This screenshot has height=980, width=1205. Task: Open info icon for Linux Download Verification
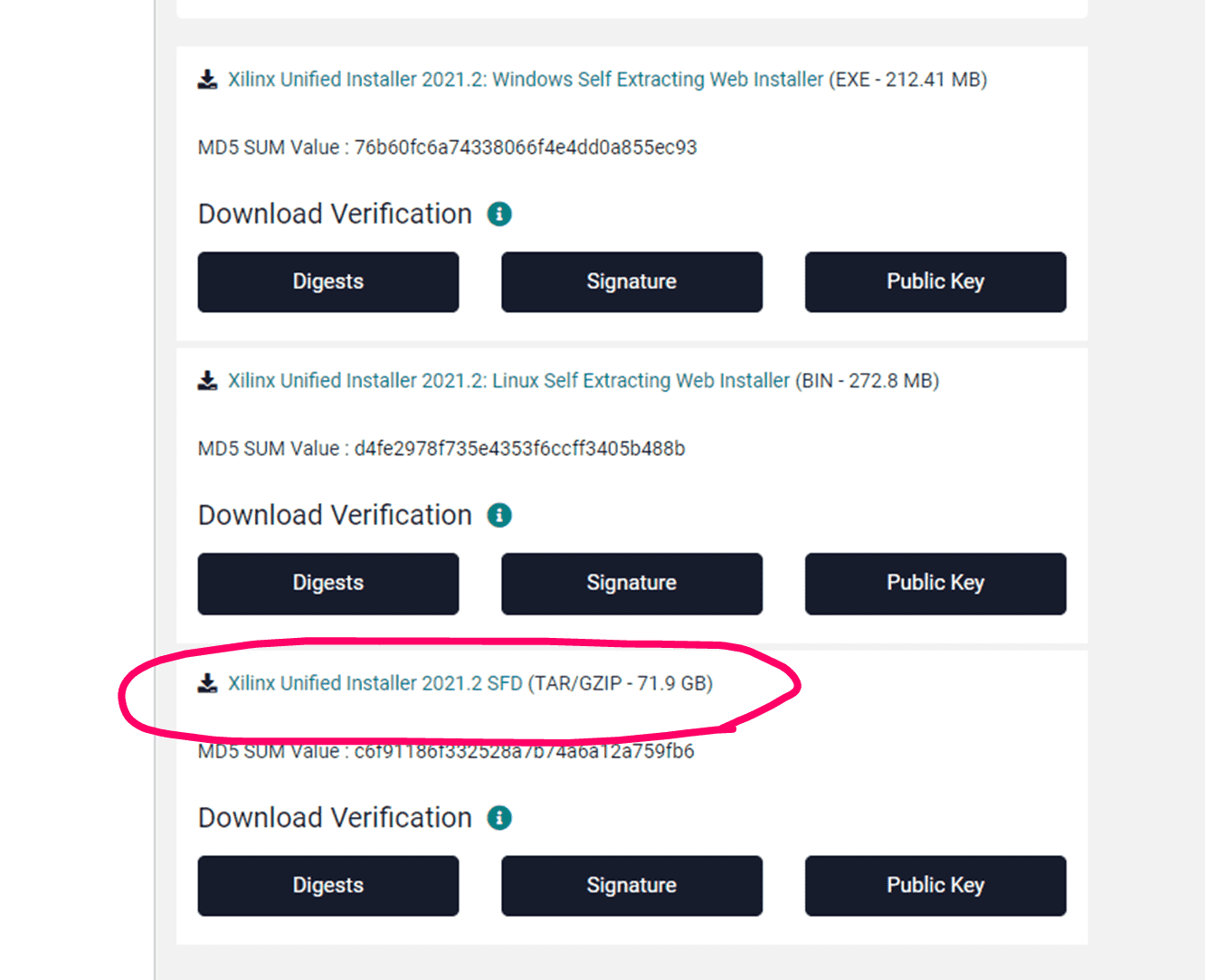click(499, 516)
